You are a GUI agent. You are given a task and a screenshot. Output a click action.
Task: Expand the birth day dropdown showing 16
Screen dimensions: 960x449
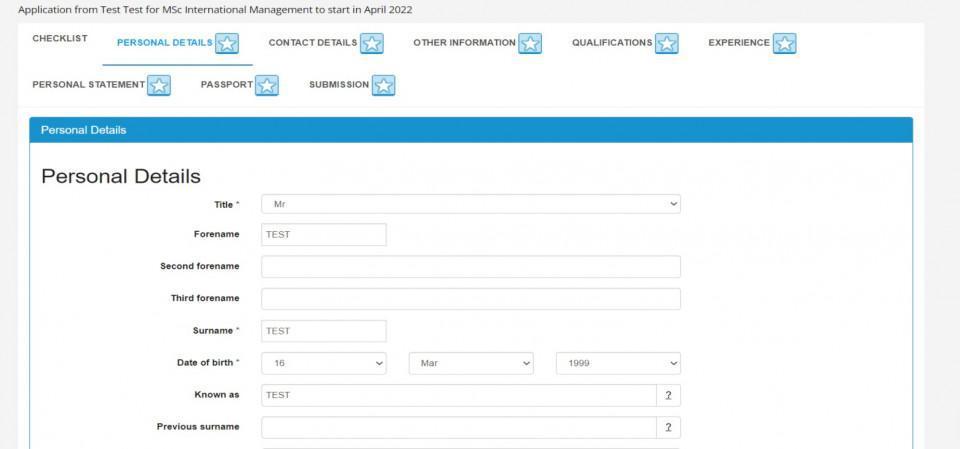pos(324,363)
